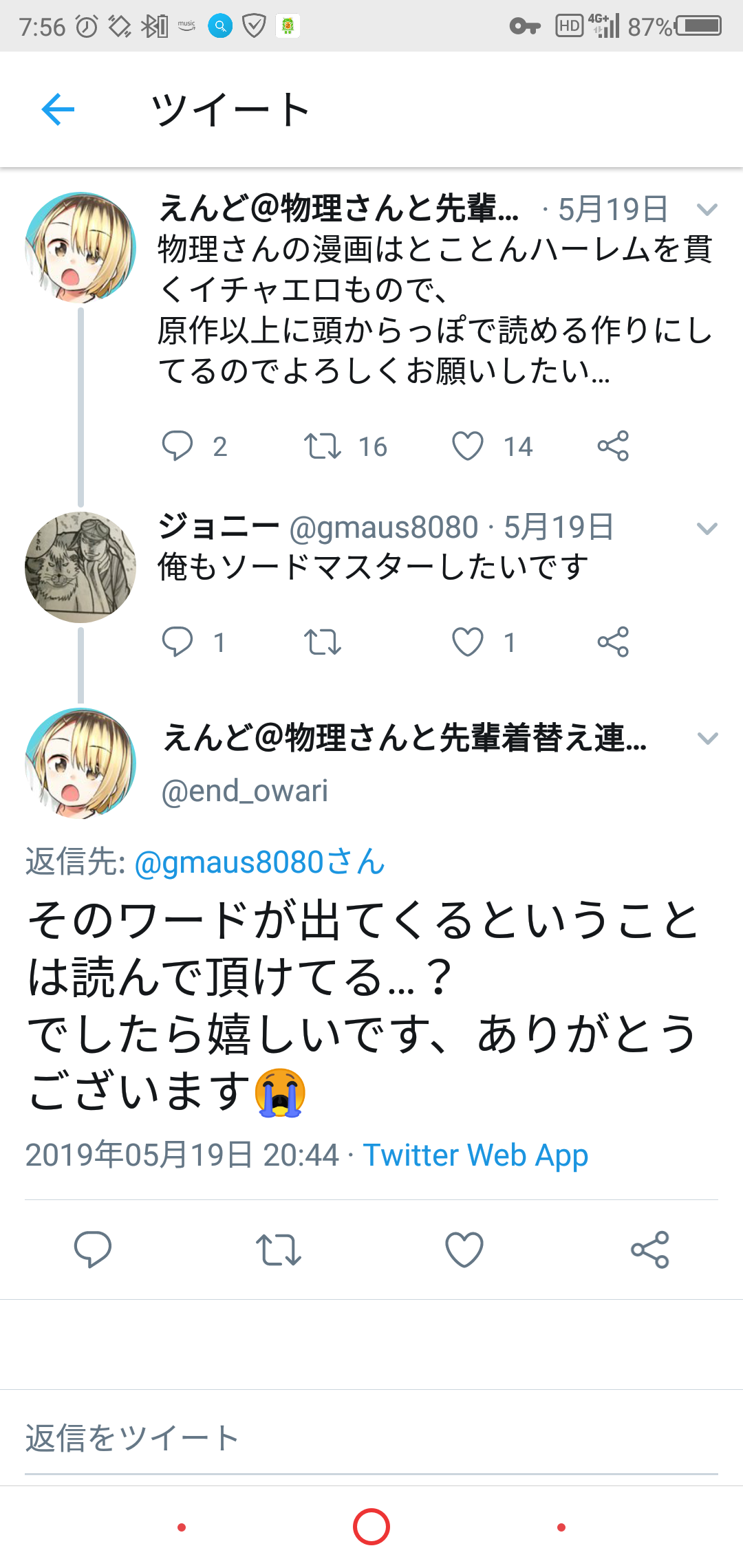
Task: Open the Twitter Web App source link
Action: click(x=475, y=1155)
